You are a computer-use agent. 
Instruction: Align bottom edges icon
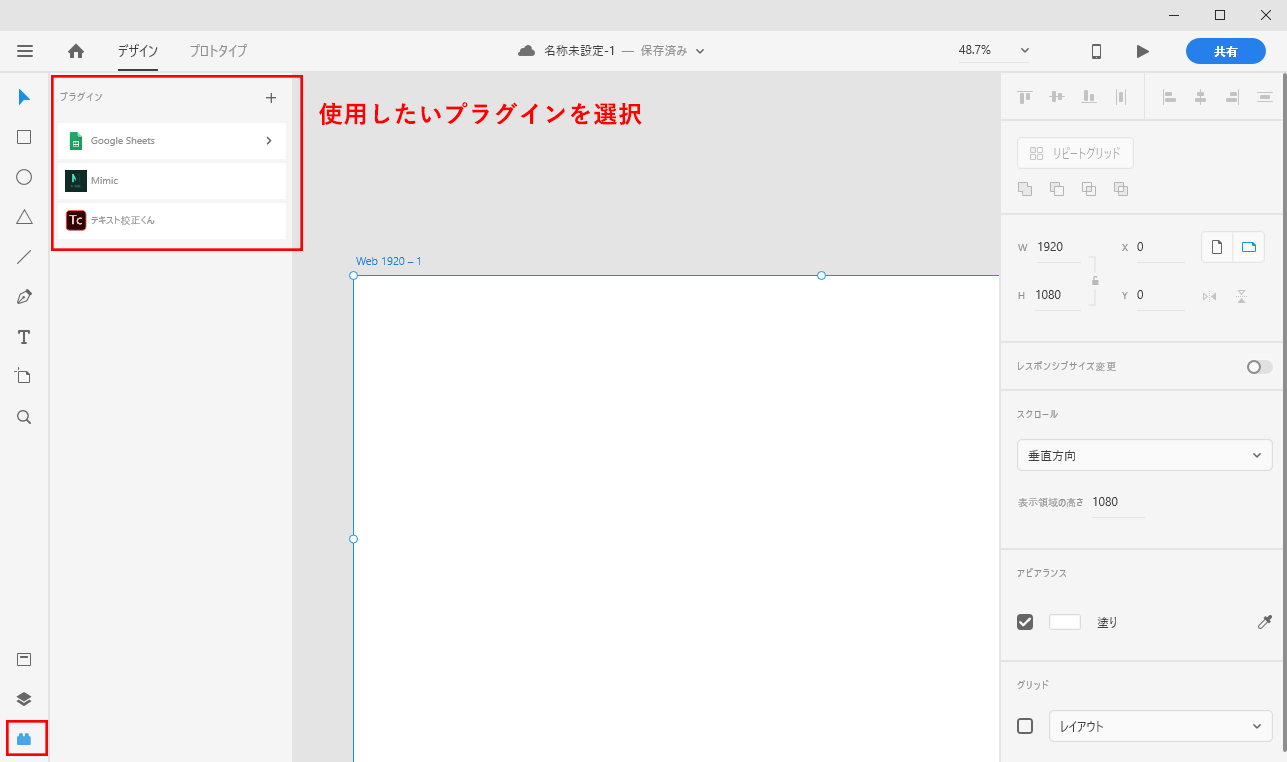pos(1089,97)
